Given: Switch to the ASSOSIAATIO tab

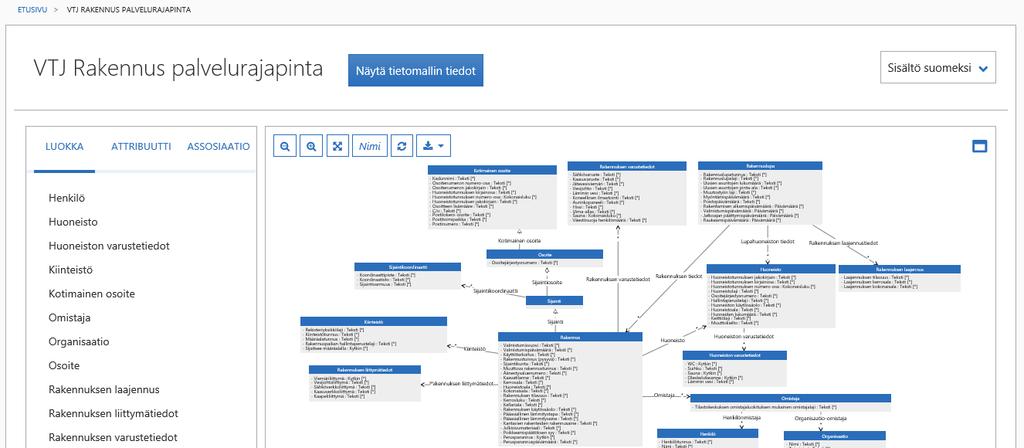Looking at the screenshot, I should click(219, 147).
